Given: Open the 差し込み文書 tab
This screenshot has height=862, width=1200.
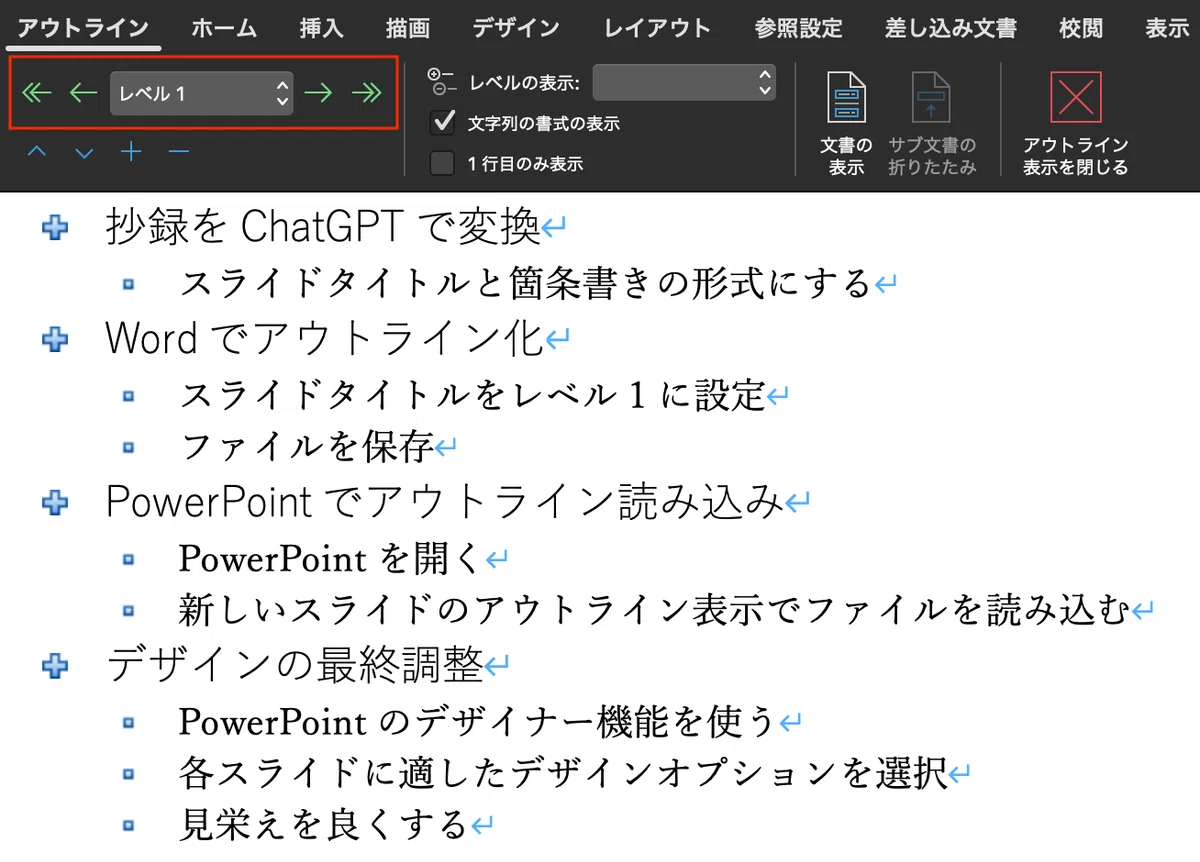Looking at the screenshot, I should click(x=950, y=28).
